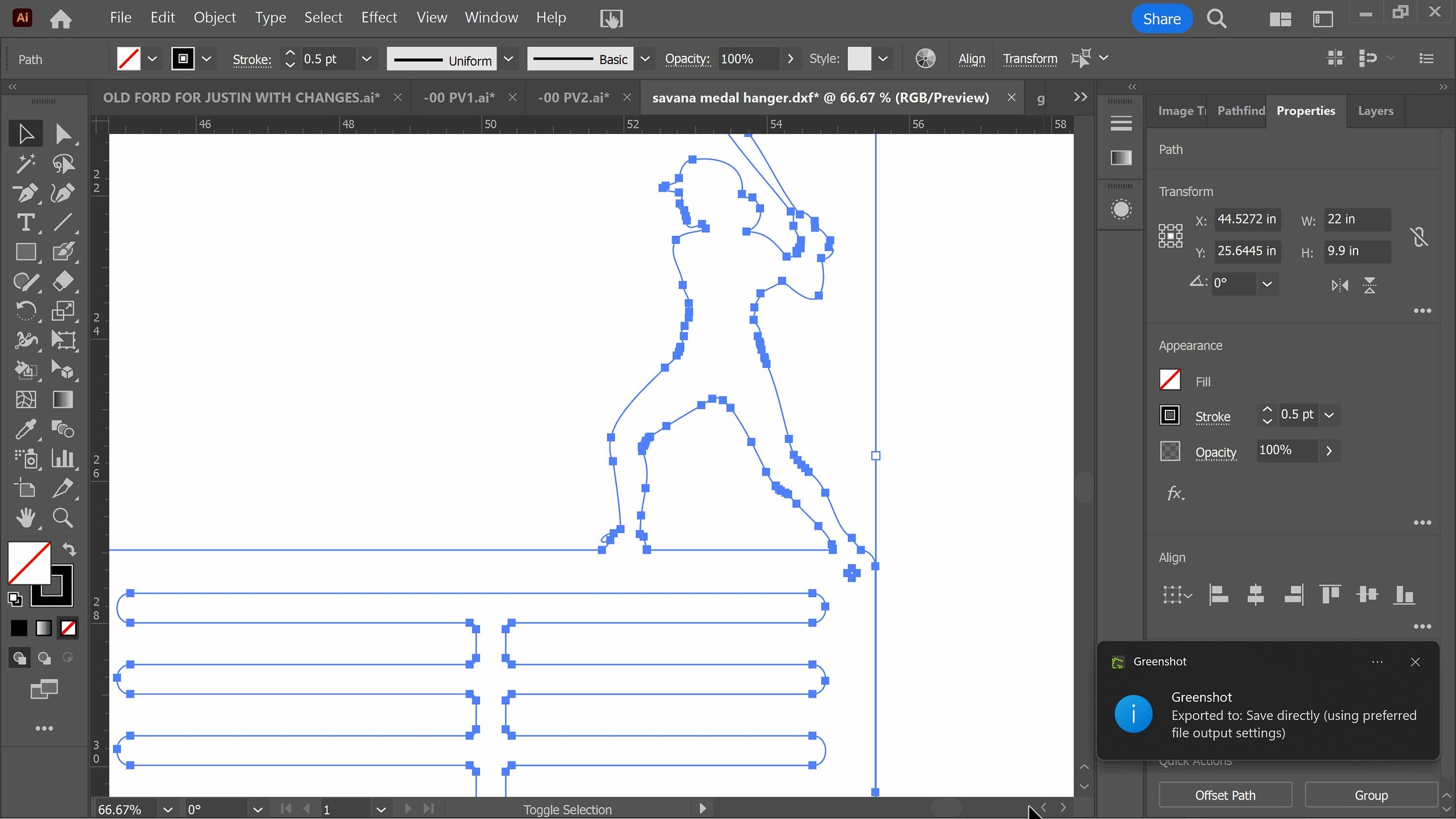The image size is (1456, 819).
Task: Open the Uniform width profile dropdown
Action: pyautogui.click(x=508, y=59)
